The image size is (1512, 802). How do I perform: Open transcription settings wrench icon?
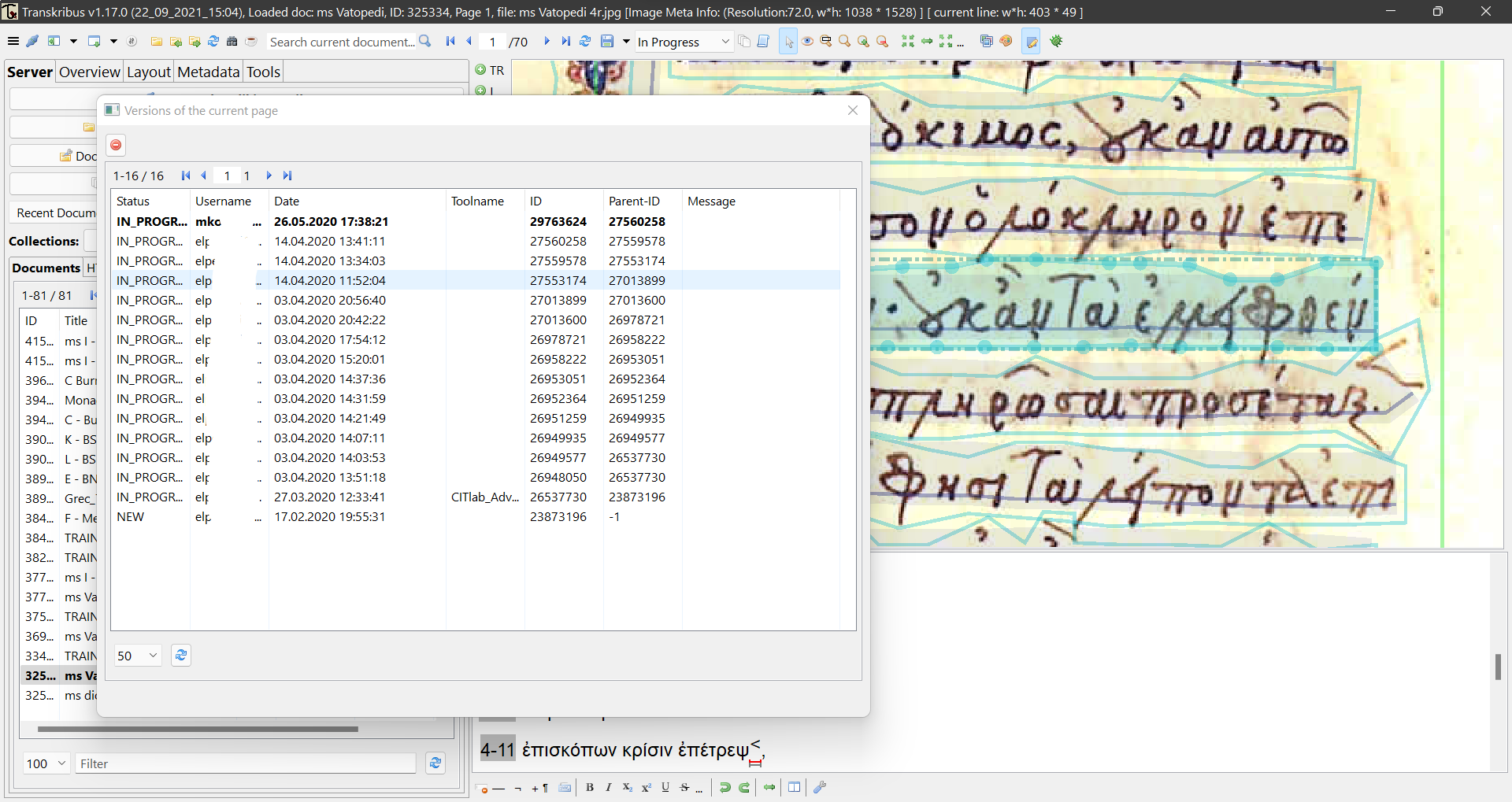[820, 787]
